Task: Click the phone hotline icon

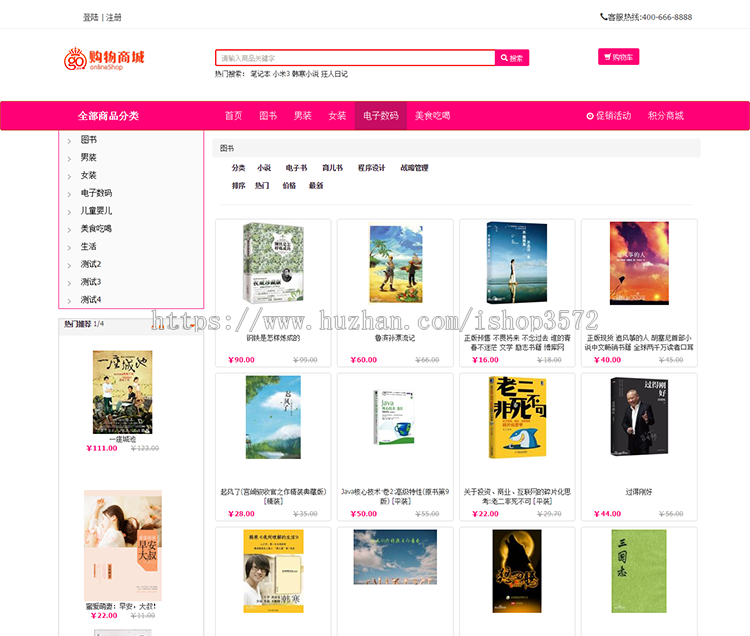Action: [x=604, y=17]
